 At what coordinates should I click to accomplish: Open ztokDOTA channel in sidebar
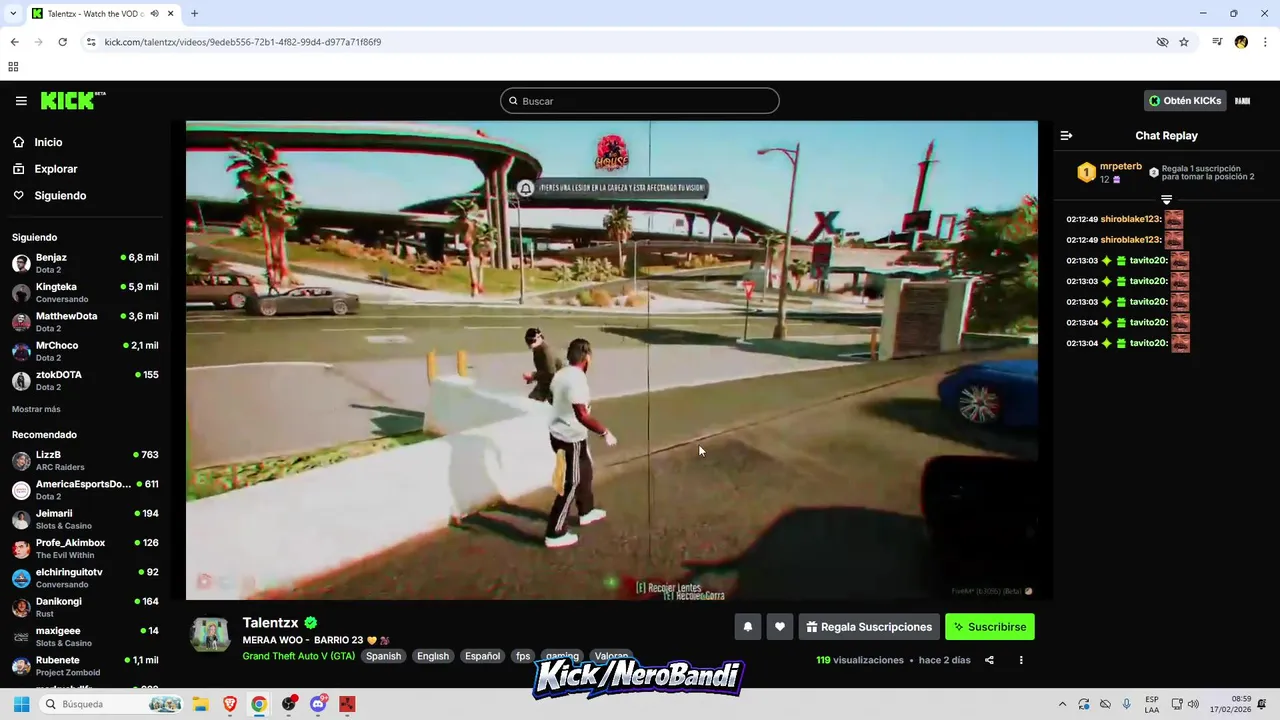coord(85,380)
